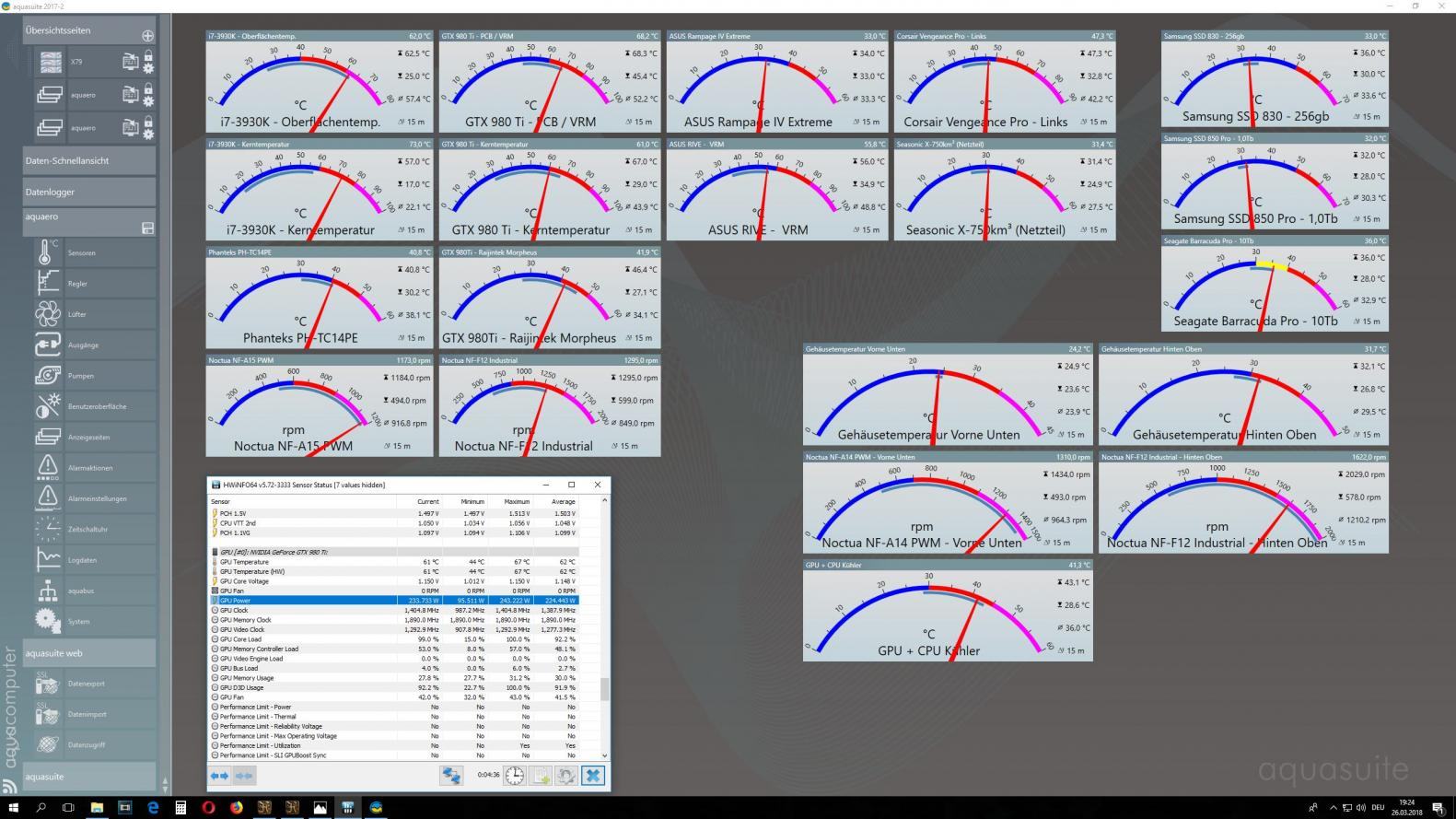Reset HWiNFO timer with clock button
The height and width of the screenshot is (819, 1456).
pyautogui.click(x=514, y=776)
